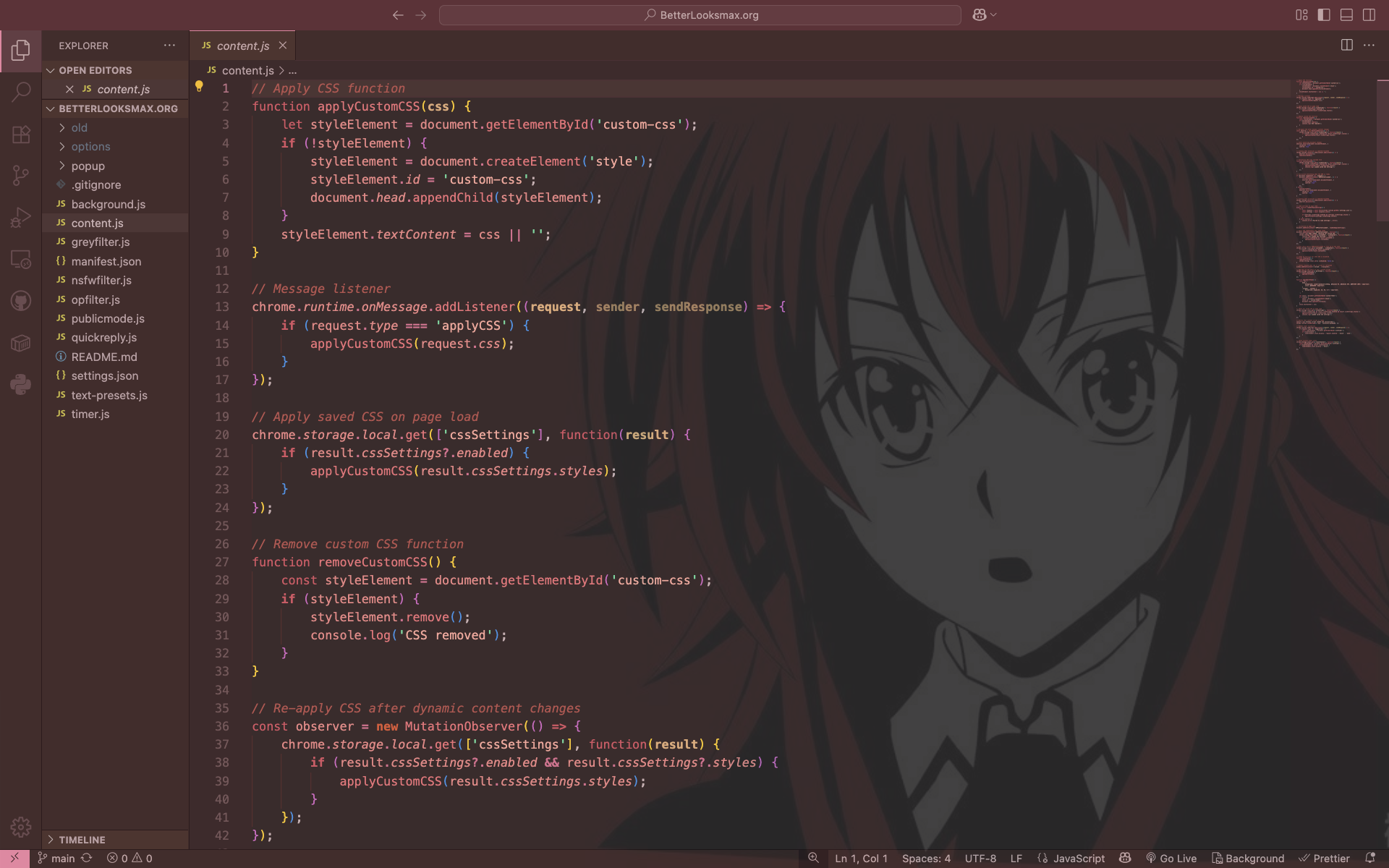Go forward with the navigation arrow
Image resolution: width=1389 pixels, height=868 pixels.
pyautogui.click(x=421, y=14)
